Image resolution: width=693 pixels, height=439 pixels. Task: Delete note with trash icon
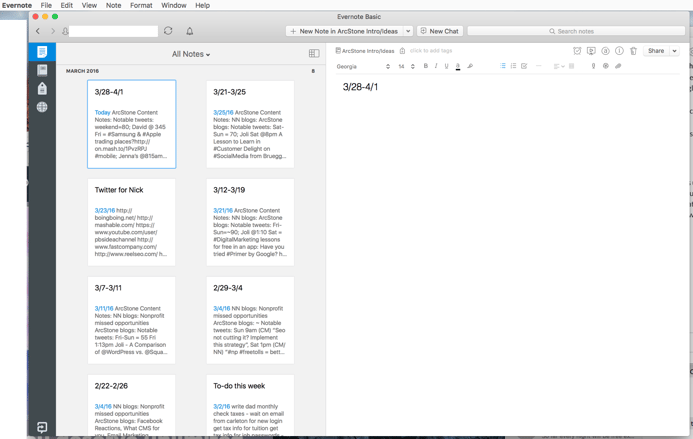(x=633, y=51)
